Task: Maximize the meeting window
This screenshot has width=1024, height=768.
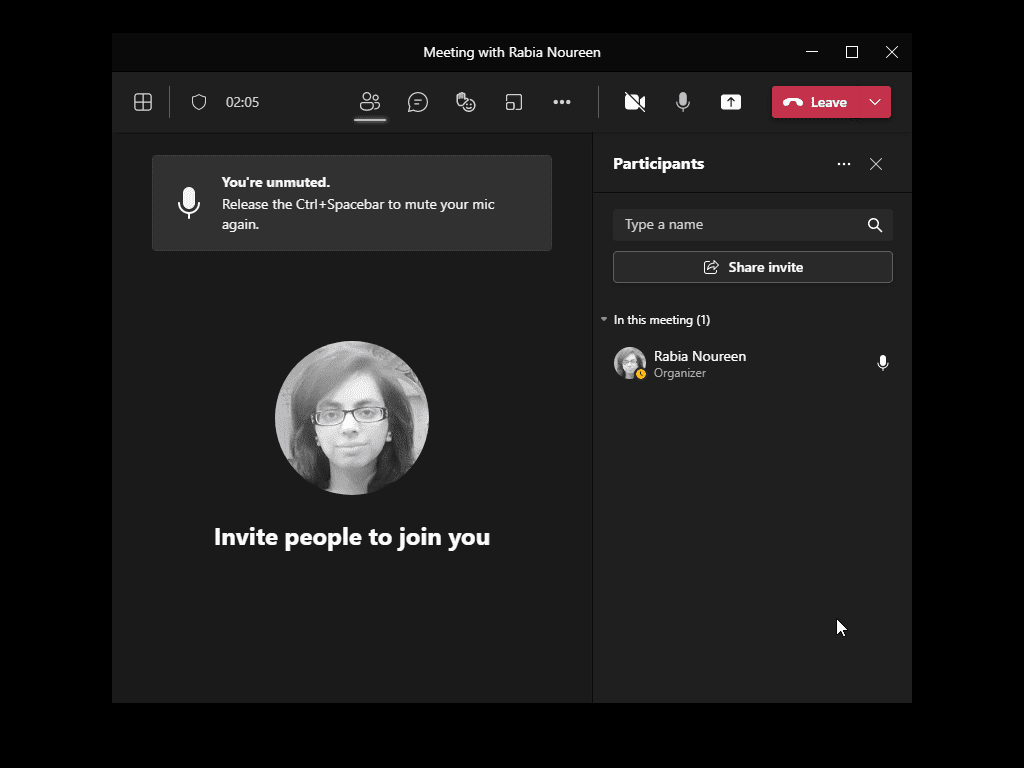Action: tap(852, 52)
